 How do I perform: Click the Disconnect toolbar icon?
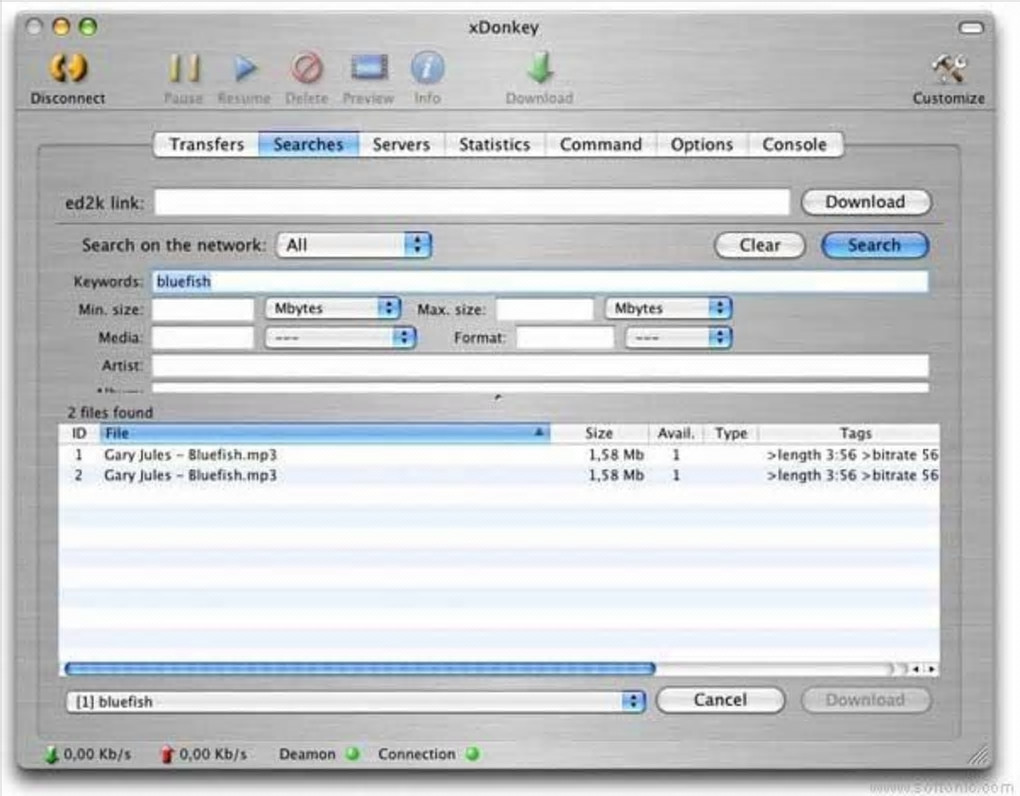pyautogui.click(x=68, y=68)
